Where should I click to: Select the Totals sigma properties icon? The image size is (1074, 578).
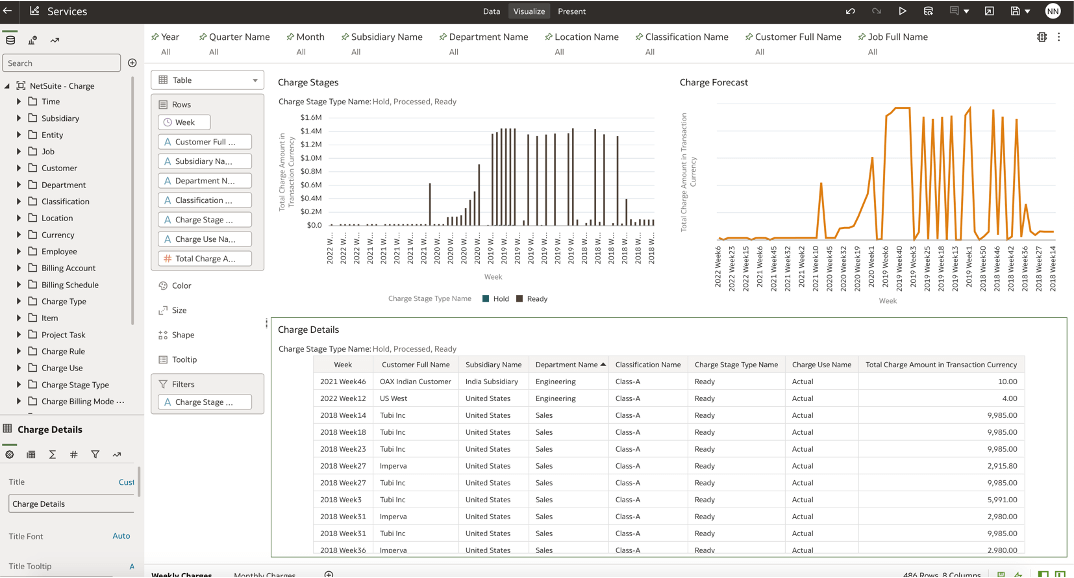click(x=52, y=454)
